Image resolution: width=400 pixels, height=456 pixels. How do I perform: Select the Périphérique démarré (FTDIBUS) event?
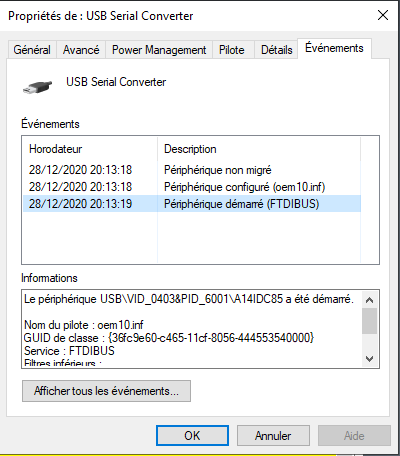point(192,204)
